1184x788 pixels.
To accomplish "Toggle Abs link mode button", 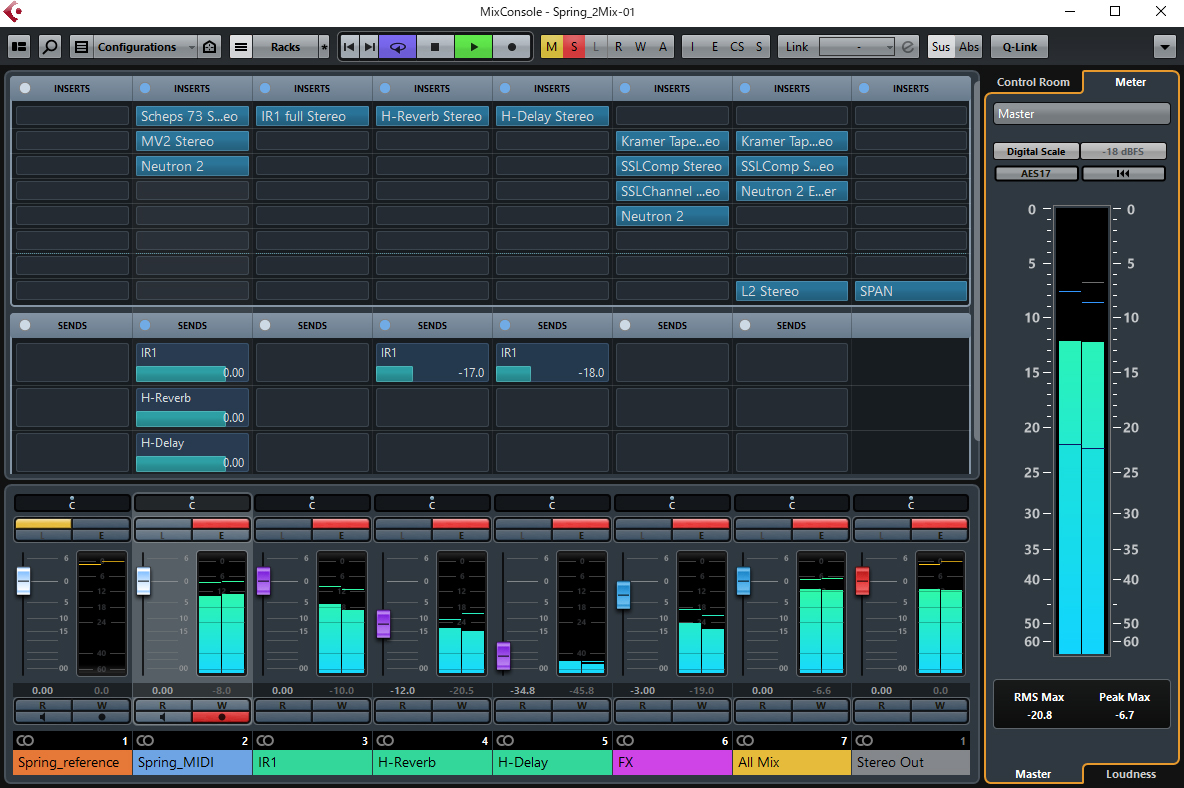I will point(969,47).
